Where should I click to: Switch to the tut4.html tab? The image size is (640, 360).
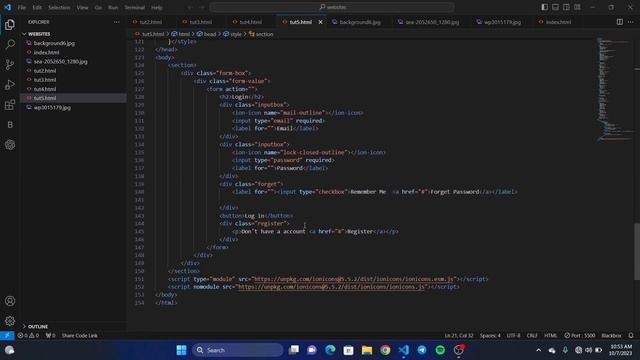[x=251, y=22]
